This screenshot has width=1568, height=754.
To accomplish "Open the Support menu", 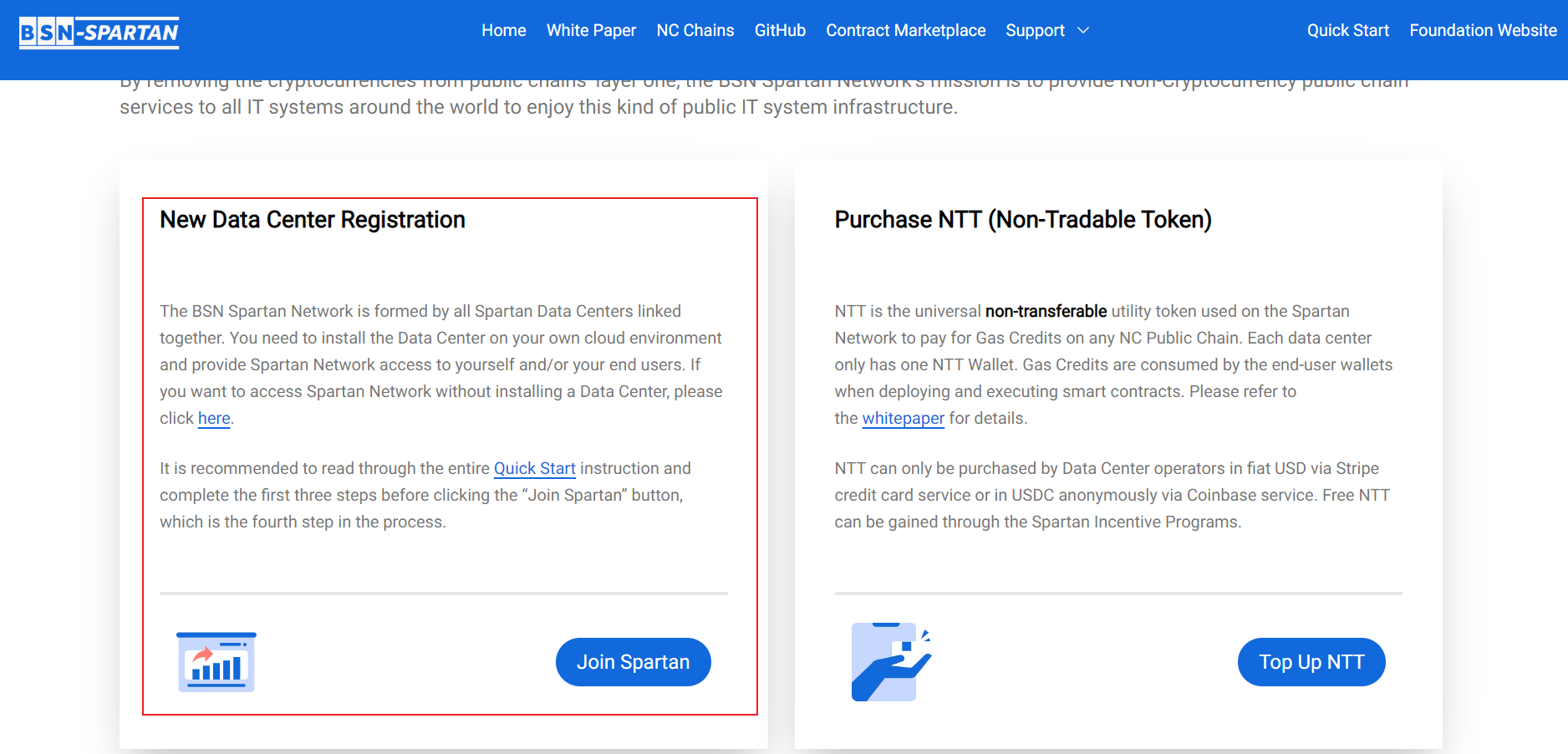I will [1035, 31].
